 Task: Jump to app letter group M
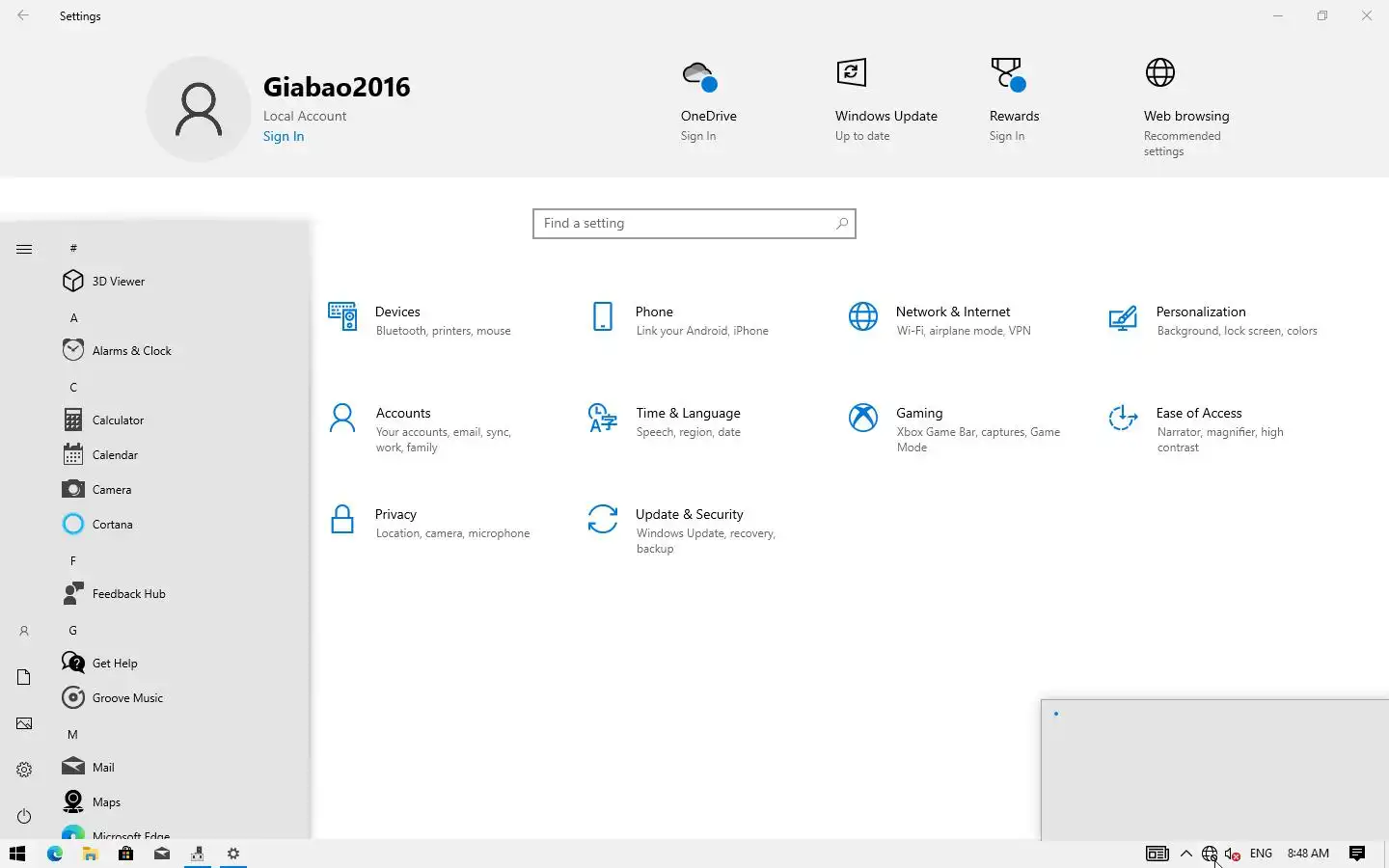(72, 734)
